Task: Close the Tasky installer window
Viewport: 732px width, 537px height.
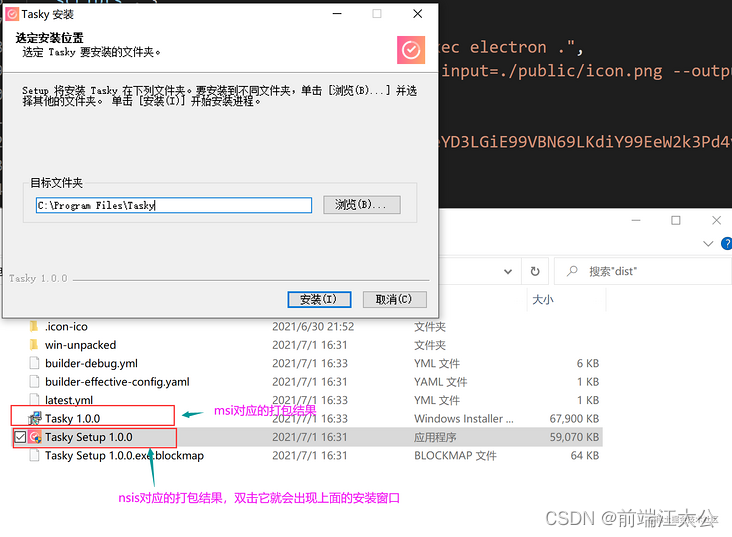Action: 418,14
